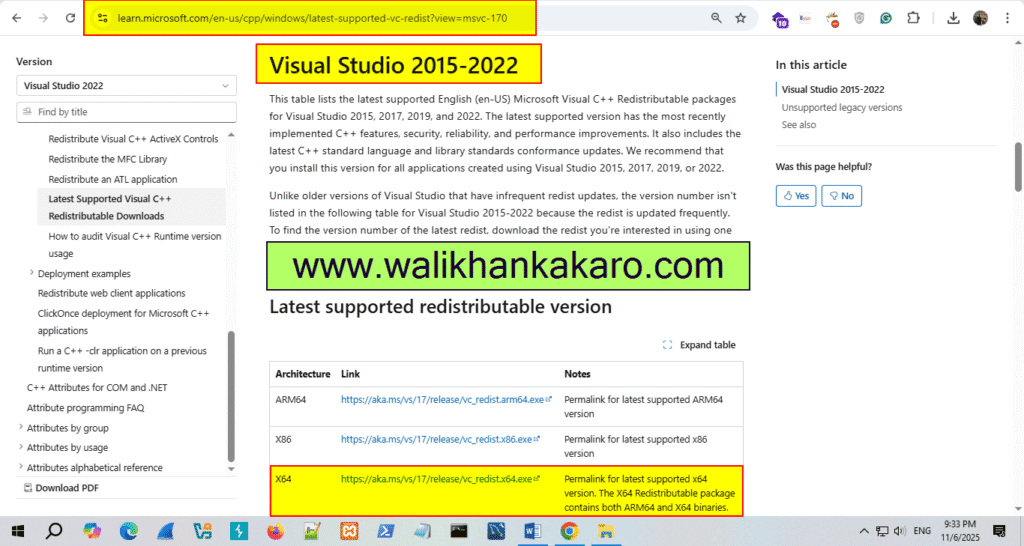Open the Visual Studio 2022 version dropdown
Screen dimensions: 1024x546
[x=126, y=86]
